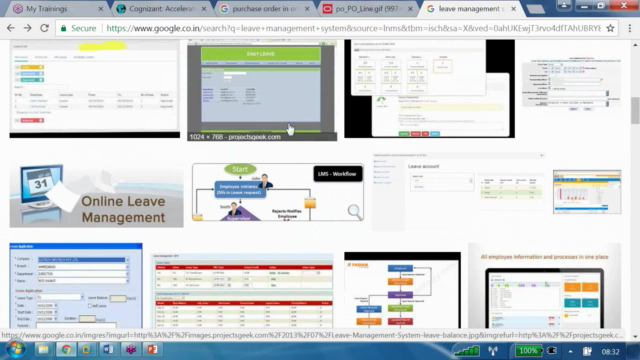Image resolution: width=640 pixels, height=360 pixels.
Task: Open Microsoft Word from the taskbar
Action: pyautogui.click(x=108, y=350)
